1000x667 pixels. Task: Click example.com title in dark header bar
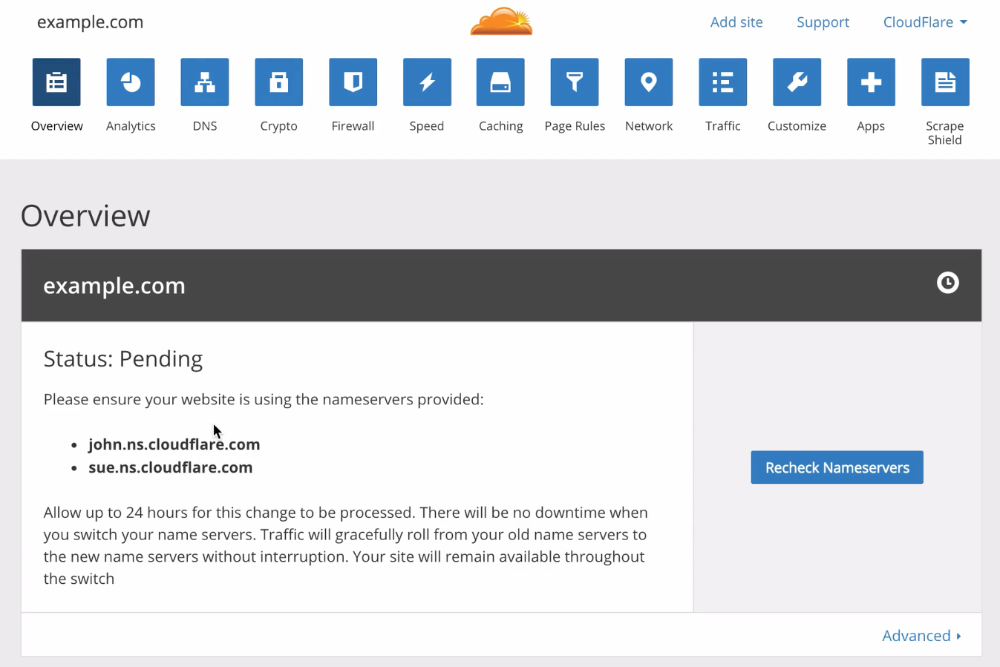[114, 286]
